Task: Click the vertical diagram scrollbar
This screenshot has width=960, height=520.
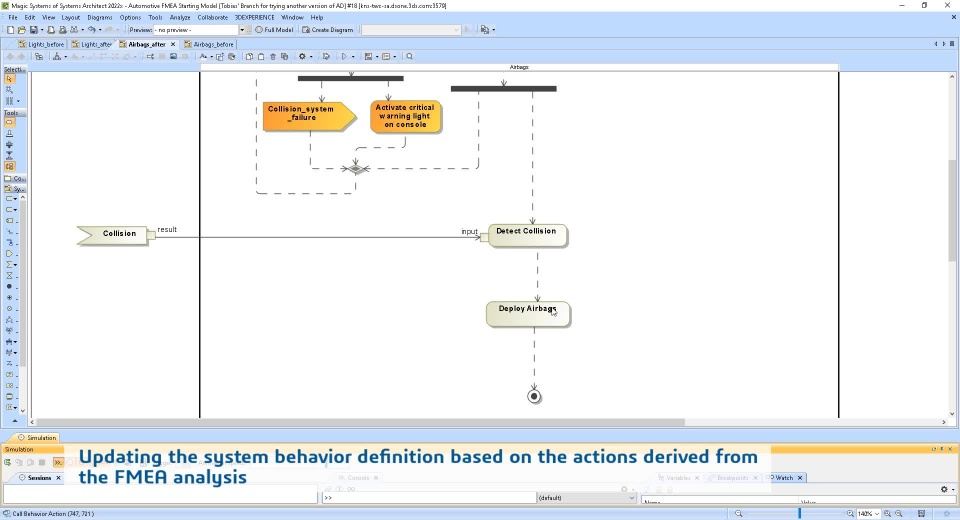Action: coord(952,211)
